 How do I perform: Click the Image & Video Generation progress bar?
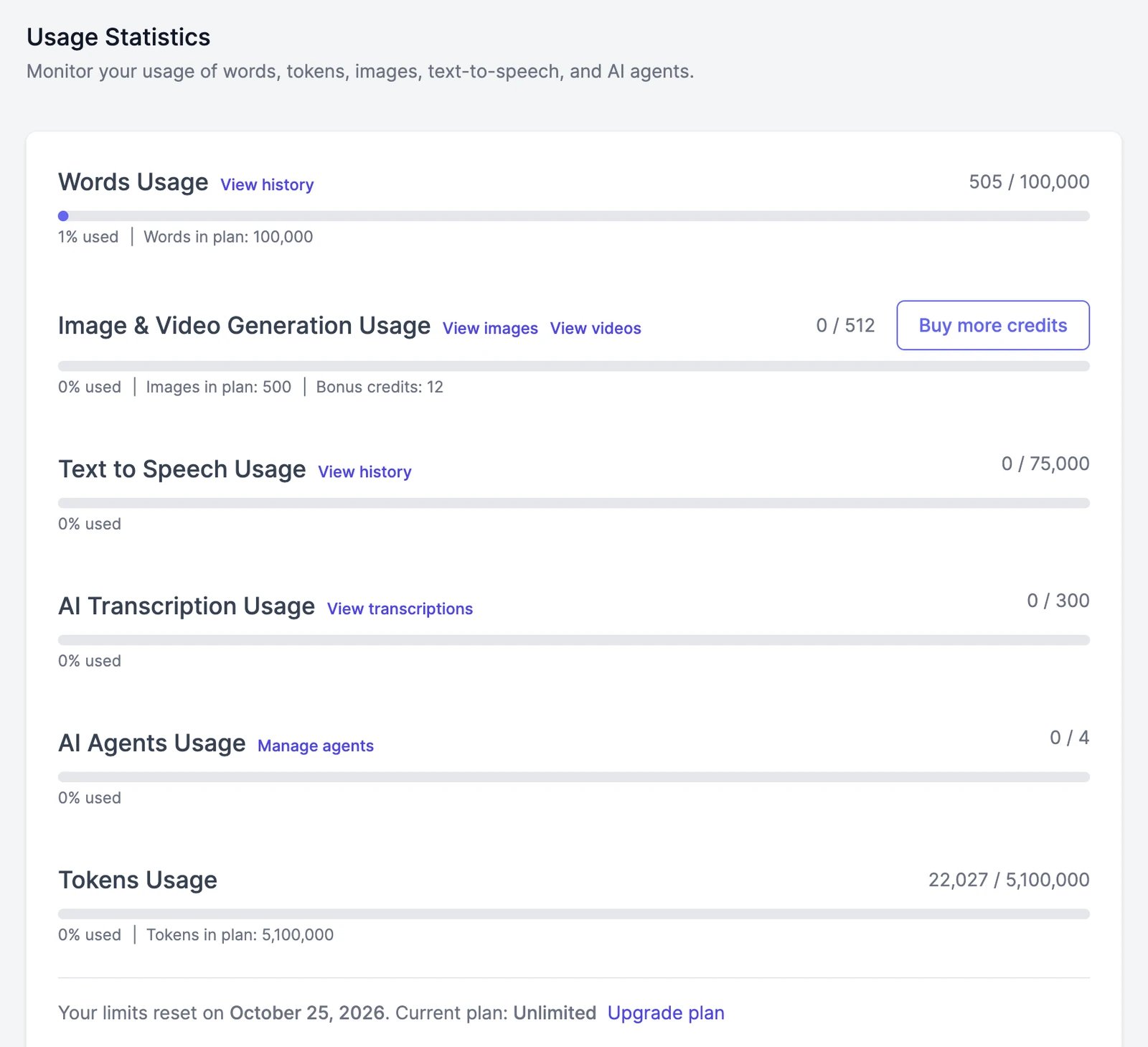point(574,366)
